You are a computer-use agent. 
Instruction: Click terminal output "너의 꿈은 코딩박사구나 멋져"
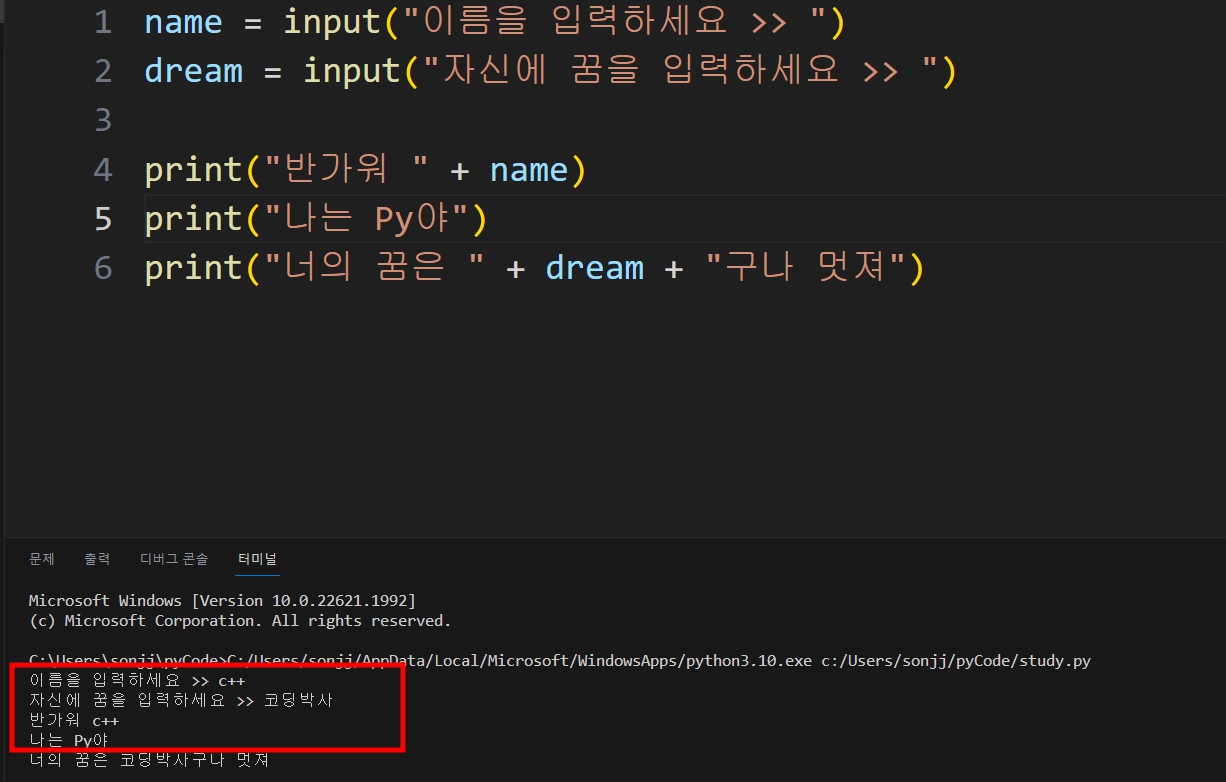click(149, 760)
